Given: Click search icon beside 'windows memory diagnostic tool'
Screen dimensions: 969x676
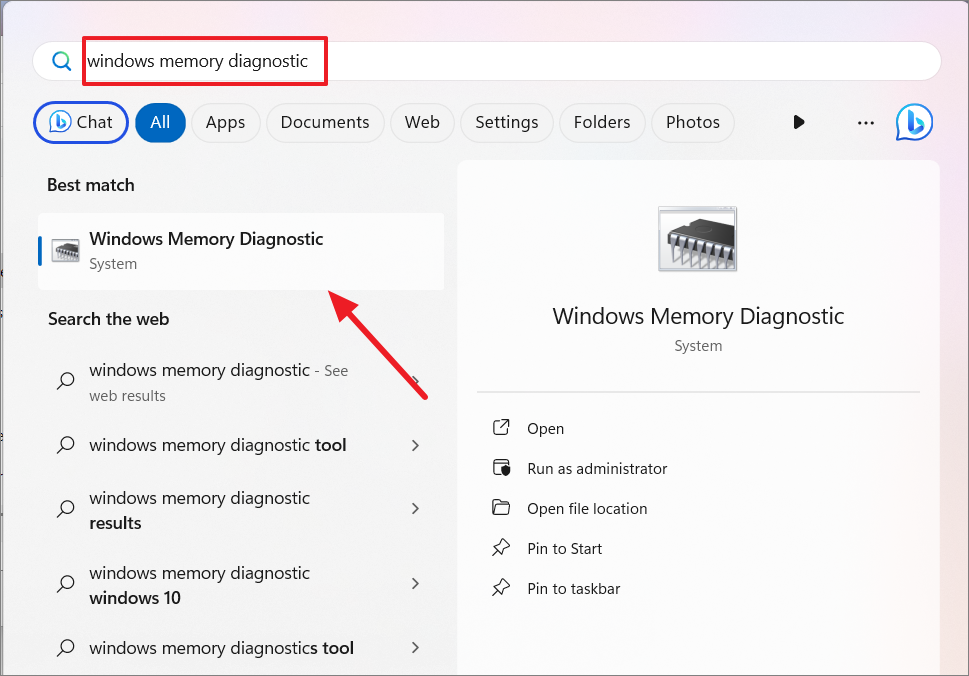Looking at the screenshot, I should tap(66, 445).
